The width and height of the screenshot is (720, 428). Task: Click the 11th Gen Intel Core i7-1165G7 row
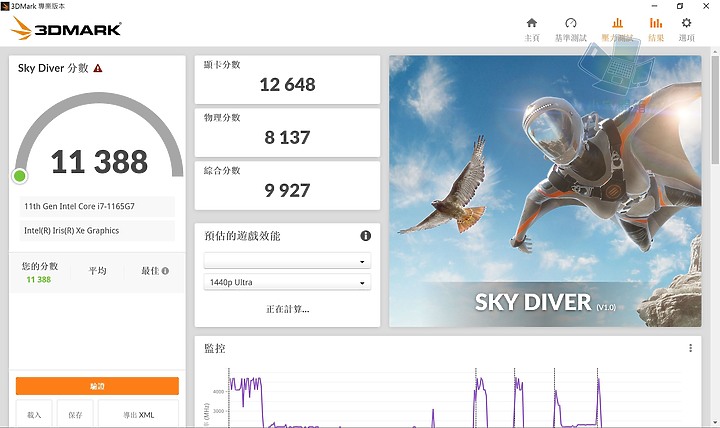(97, 207)
